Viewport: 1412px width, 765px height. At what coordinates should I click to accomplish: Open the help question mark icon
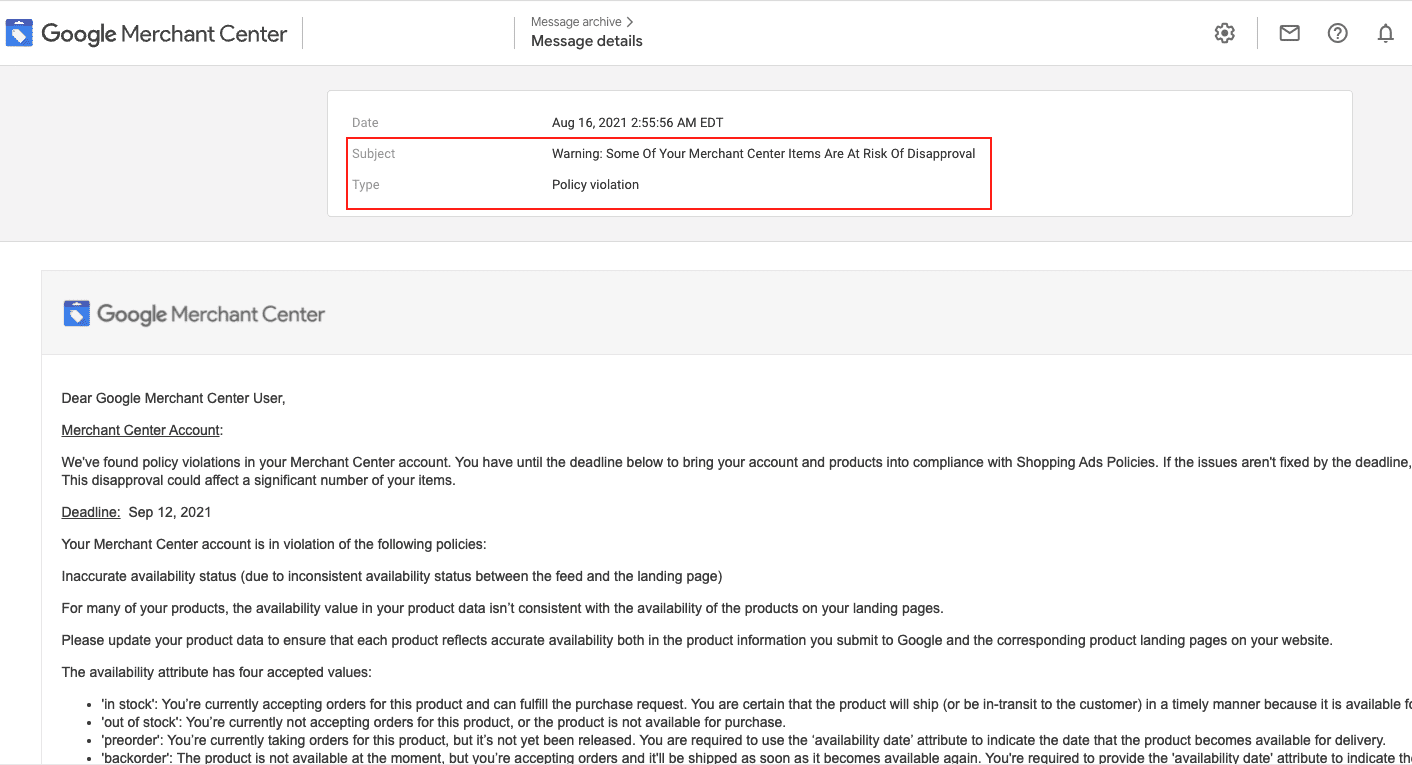[x=1338, y=33]
